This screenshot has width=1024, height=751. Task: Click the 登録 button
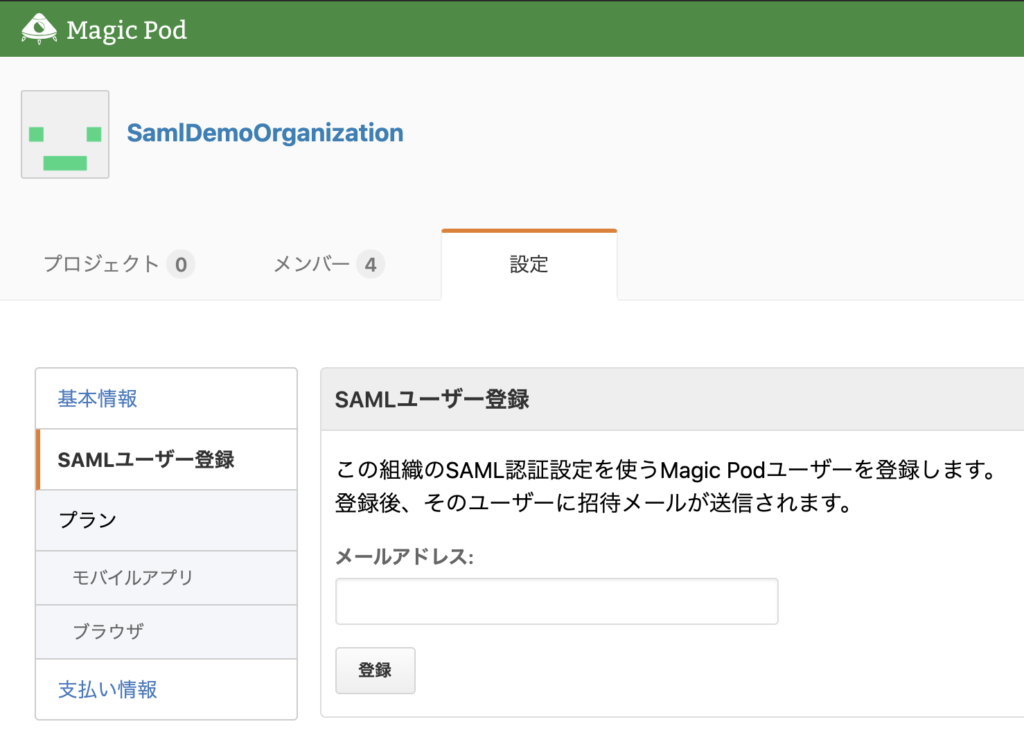click(x=376, y=671)
